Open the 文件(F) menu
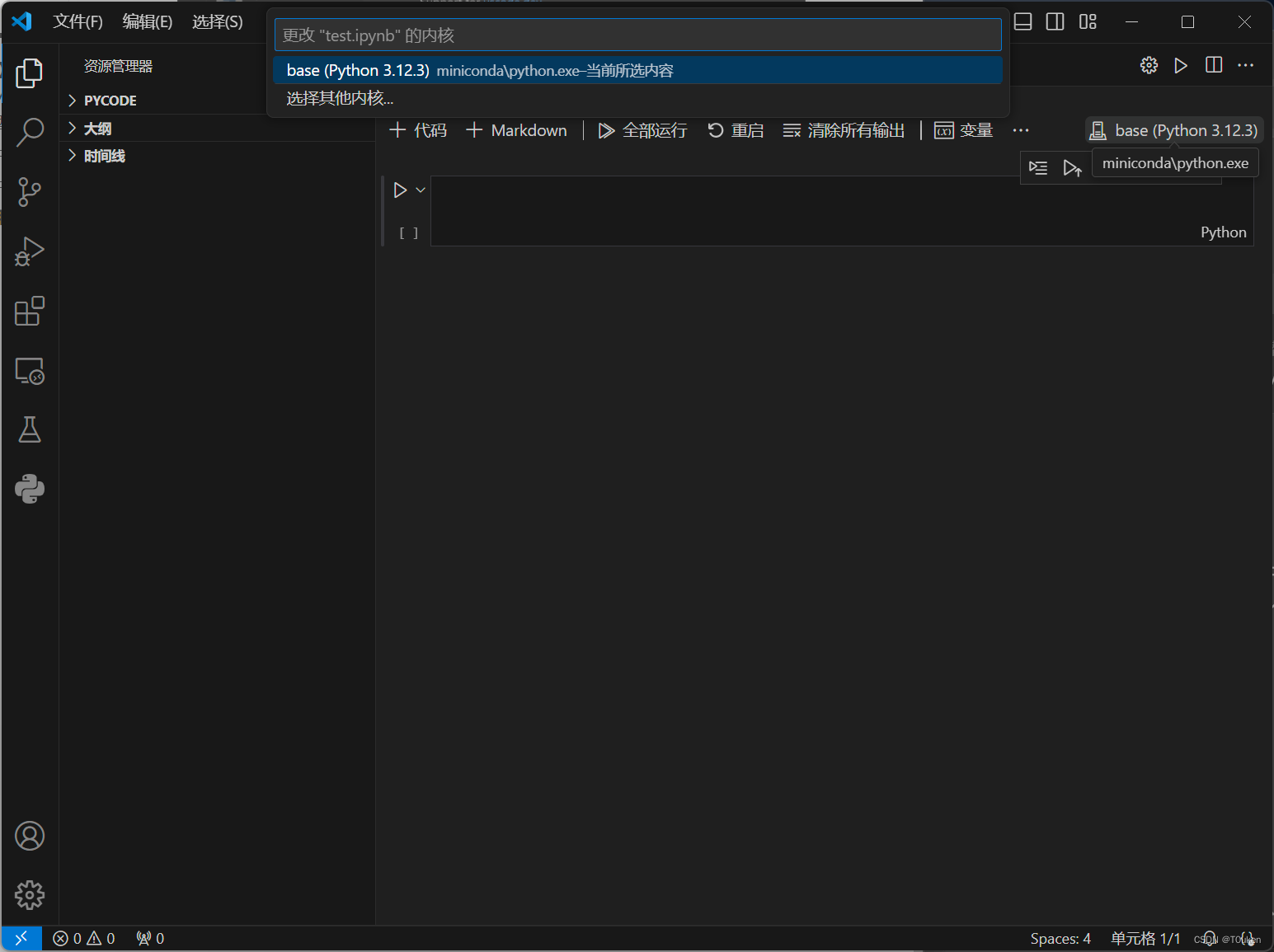 tap(78, 21)
